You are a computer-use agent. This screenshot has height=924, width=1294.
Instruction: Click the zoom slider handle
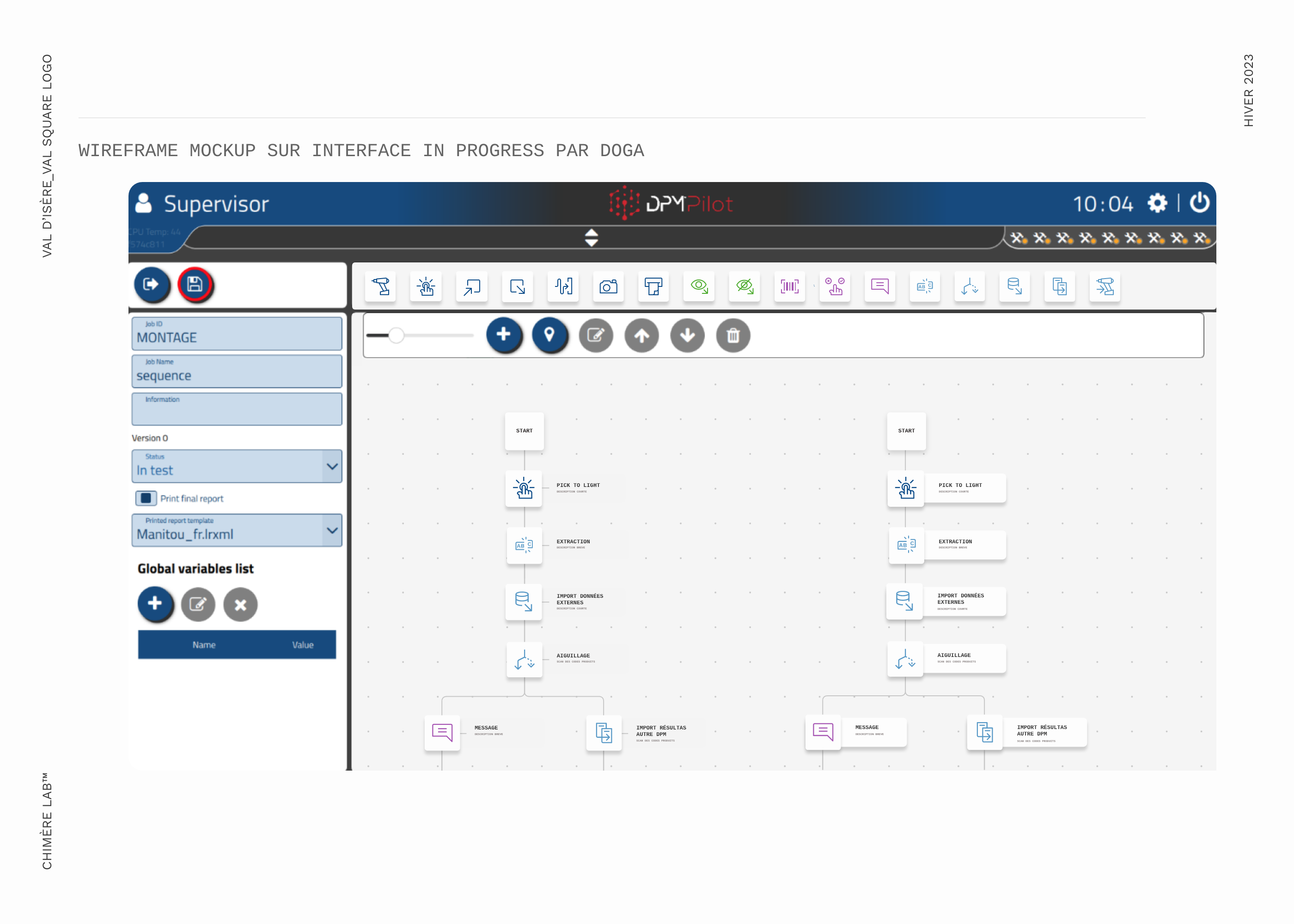(397, 336)
